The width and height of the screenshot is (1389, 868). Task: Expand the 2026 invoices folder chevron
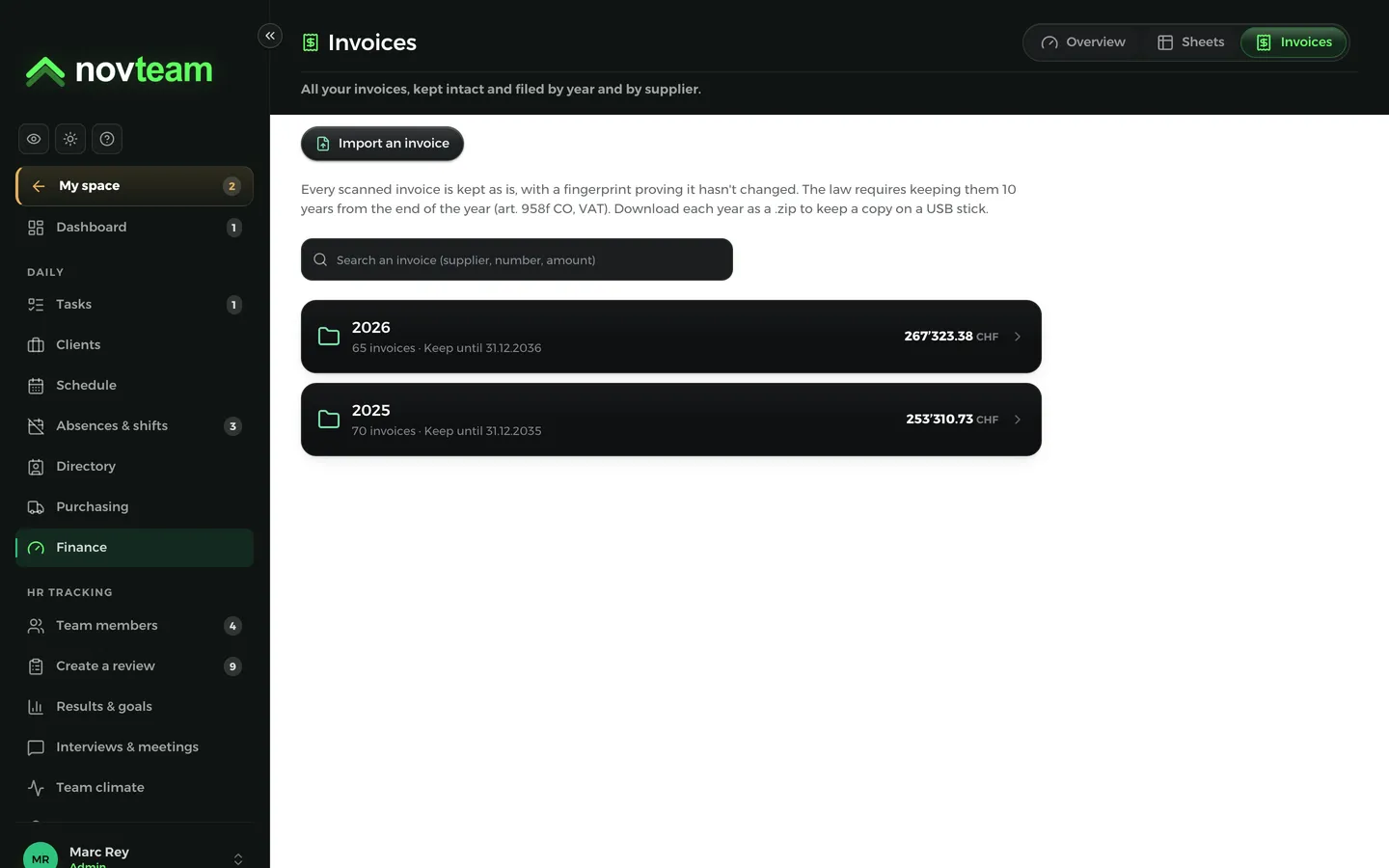coord(1017,337)
